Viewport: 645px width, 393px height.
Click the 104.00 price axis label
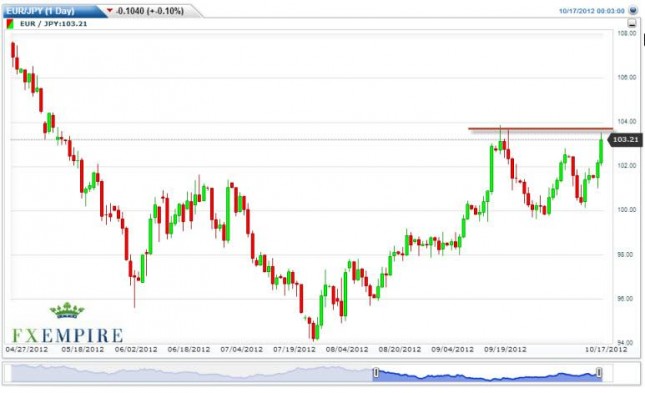pos(627,121)
